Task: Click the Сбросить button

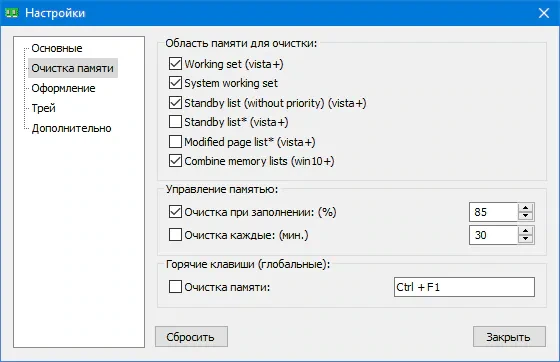Action: click(191, 337)
